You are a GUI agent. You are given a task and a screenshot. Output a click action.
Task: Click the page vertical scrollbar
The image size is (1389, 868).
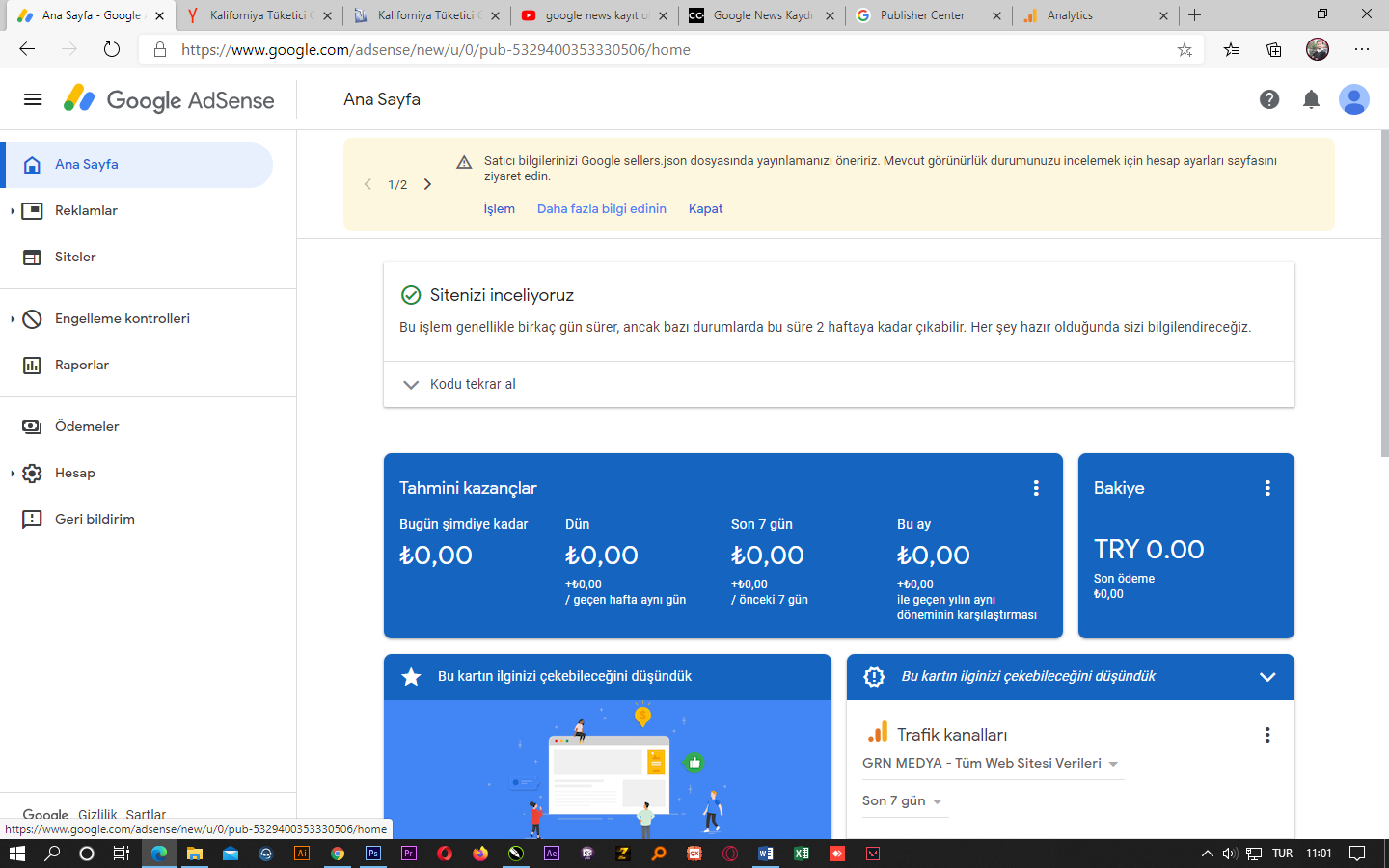click(x=1385, y=294)
